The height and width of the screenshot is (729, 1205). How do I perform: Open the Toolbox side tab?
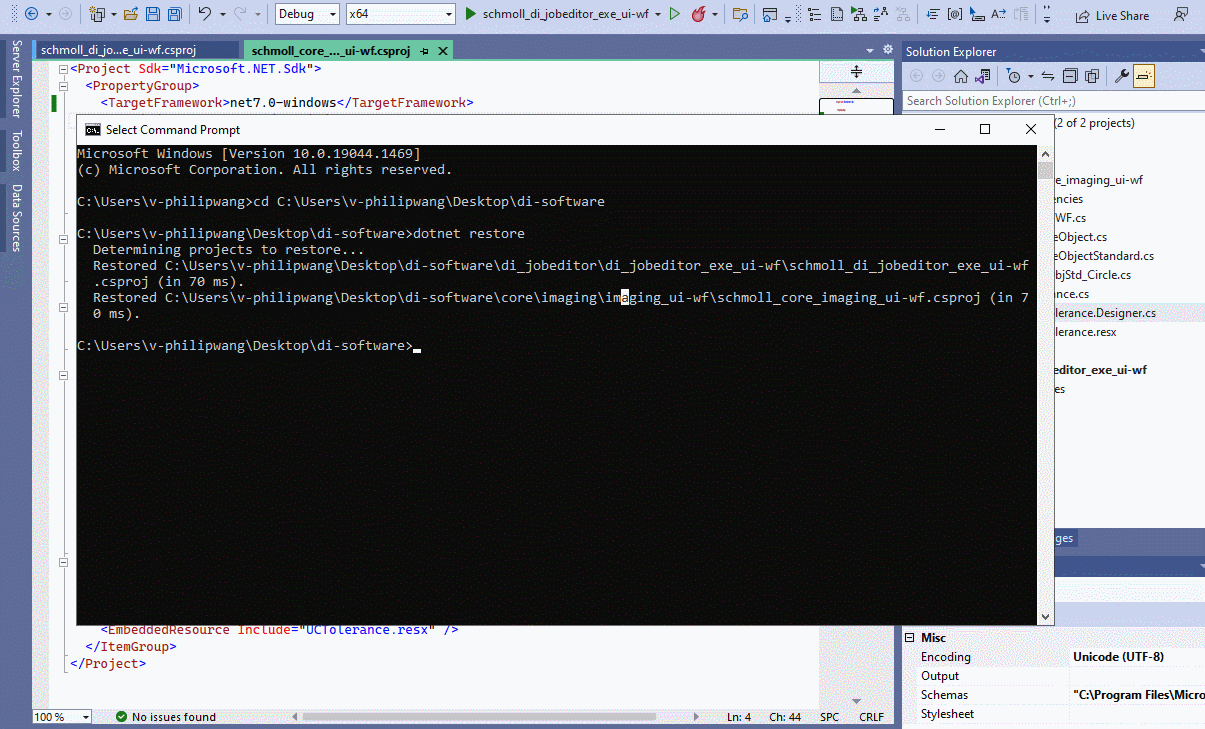(x=15, y=150)
